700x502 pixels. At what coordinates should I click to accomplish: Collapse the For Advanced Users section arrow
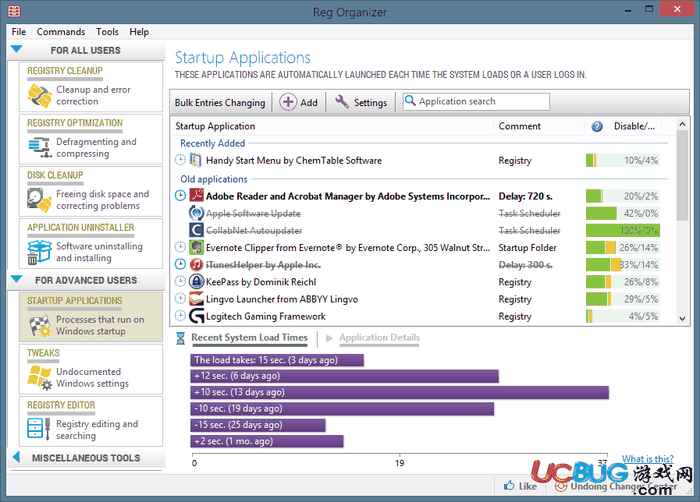pyautogui.click(x=16, y=280)
